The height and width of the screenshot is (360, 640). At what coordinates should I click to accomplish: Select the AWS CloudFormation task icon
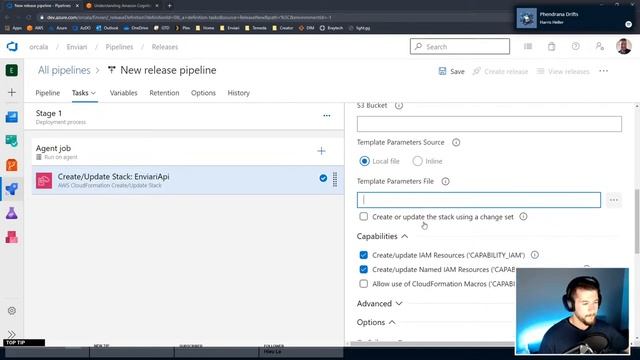pos(44,180)
